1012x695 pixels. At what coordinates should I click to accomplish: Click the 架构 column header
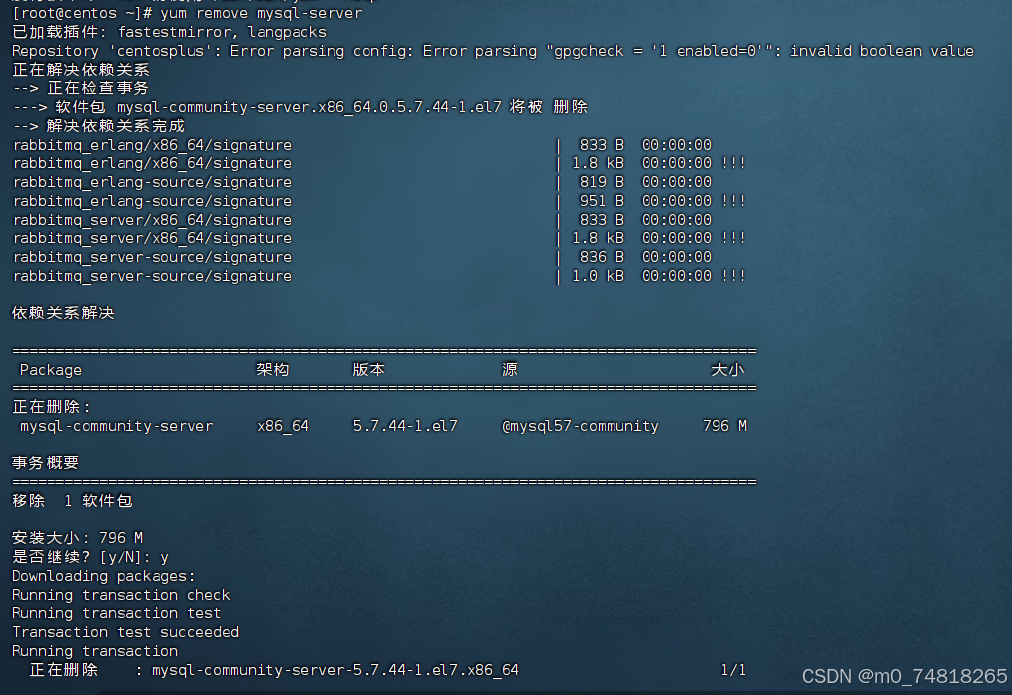(x=271, y=369)
